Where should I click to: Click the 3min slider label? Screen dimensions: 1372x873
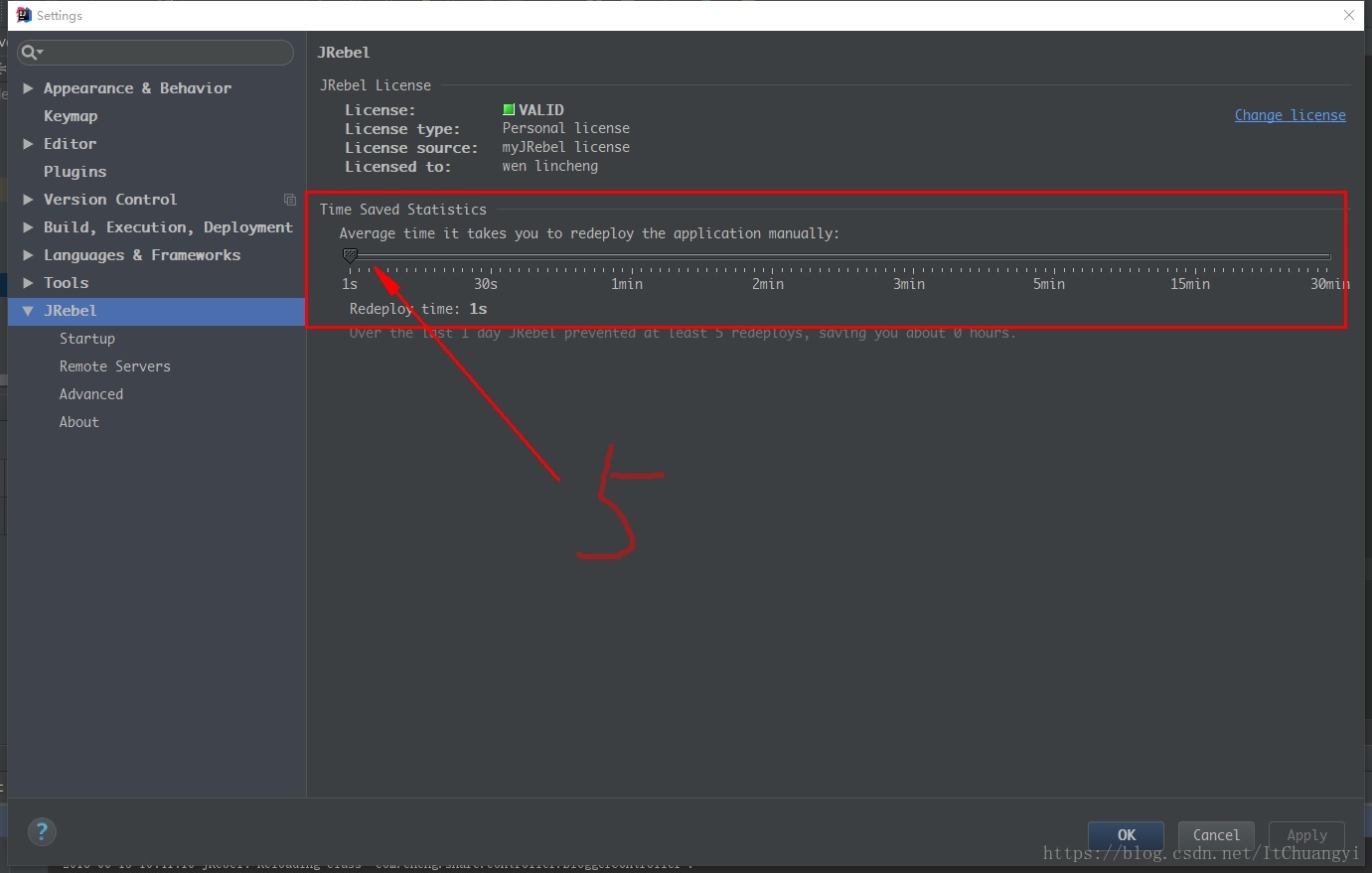[908, 284]
